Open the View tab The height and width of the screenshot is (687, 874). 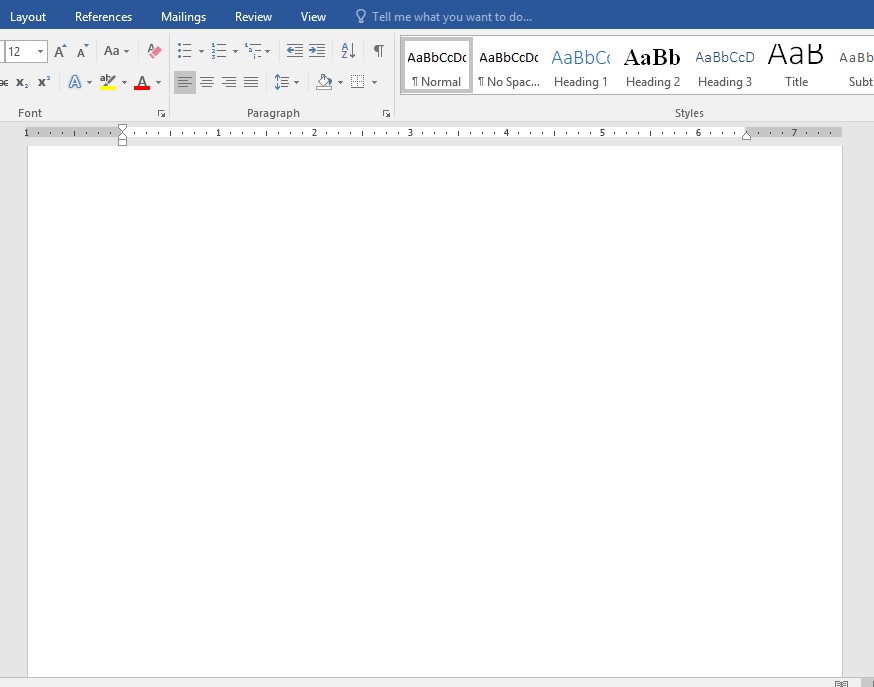pyautogui.click(x=313, y=17)
